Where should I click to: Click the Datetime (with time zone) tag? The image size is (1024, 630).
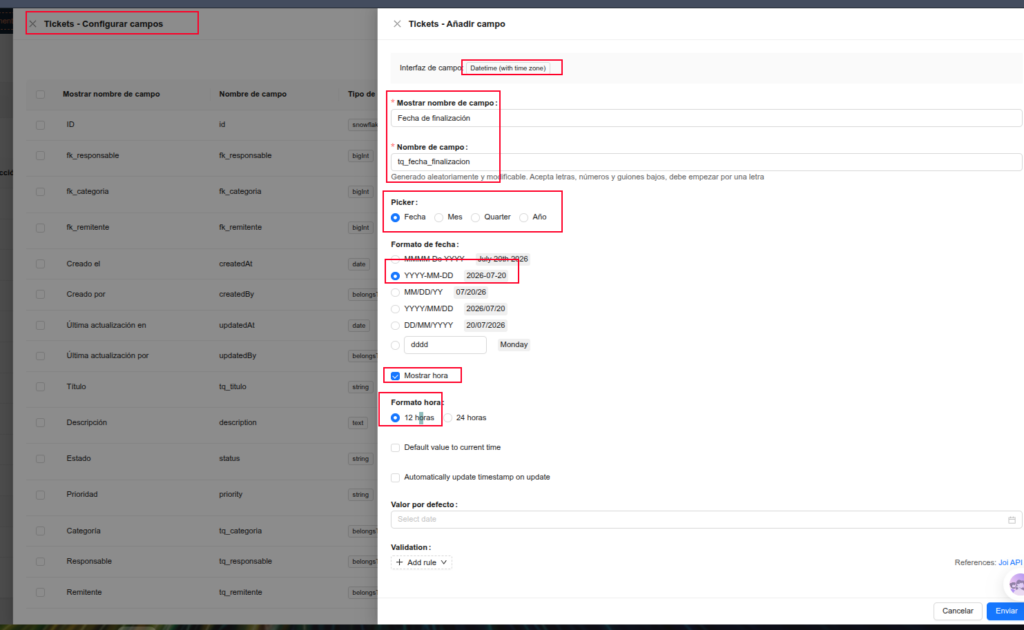pos(507,68)
